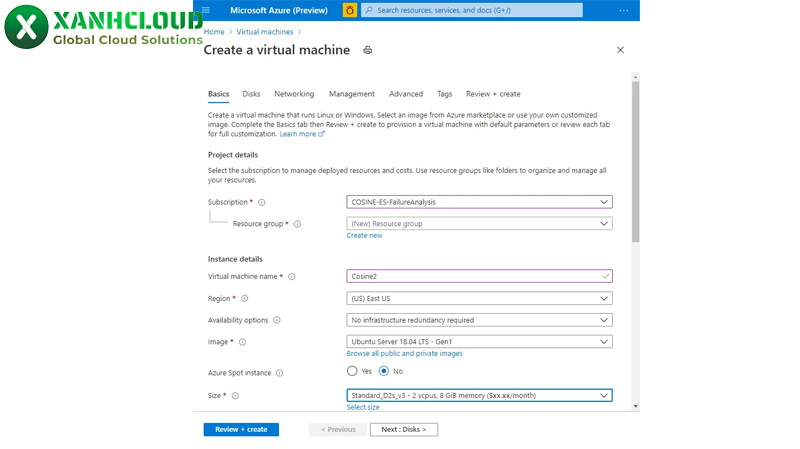
Task: Show info tooltip for Region
Action: pos(244,298)
